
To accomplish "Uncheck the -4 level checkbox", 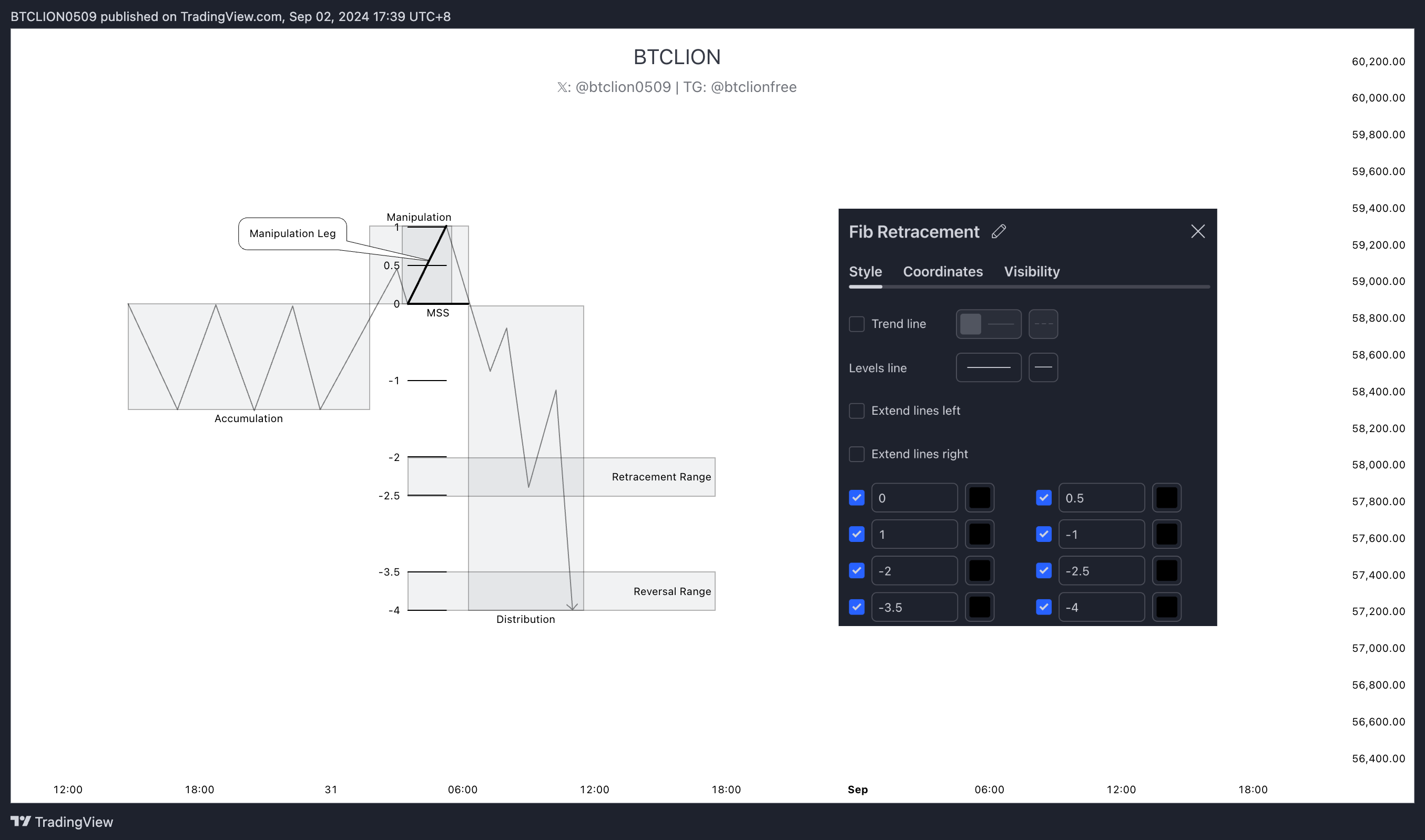I will click(1043, 607).
